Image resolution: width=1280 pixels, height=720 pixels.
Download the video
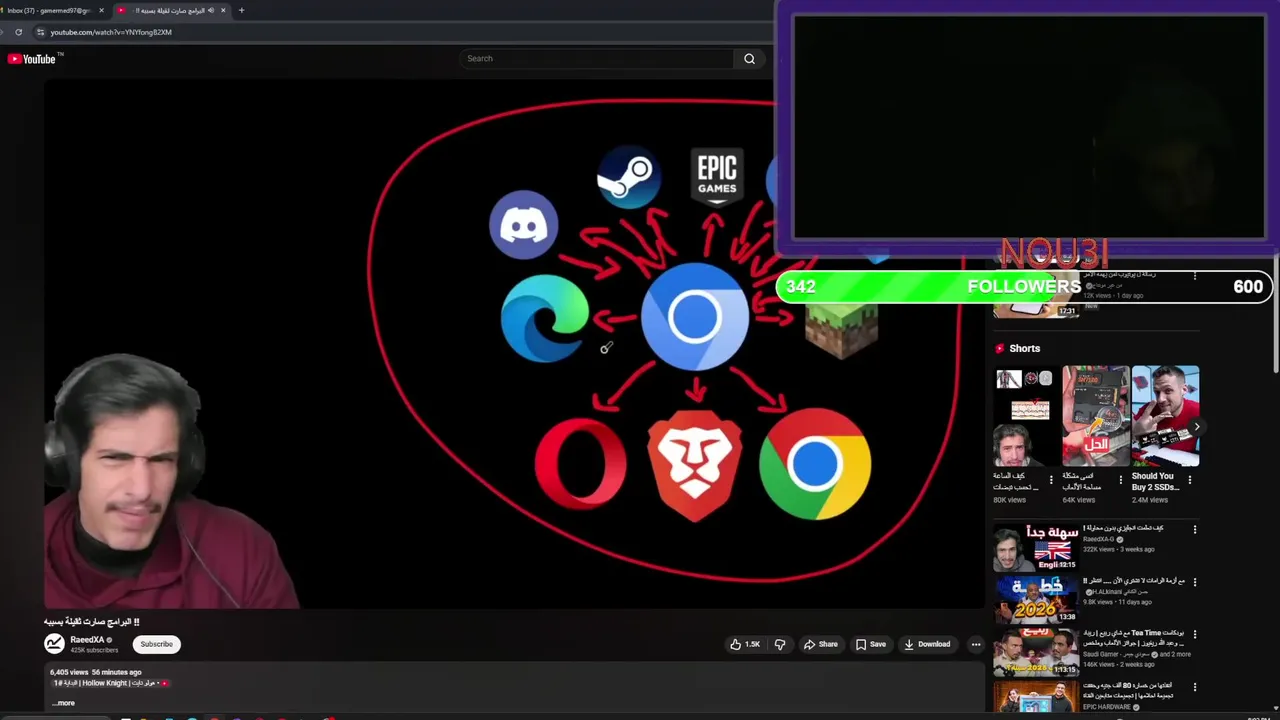click(x=927, y=644)
